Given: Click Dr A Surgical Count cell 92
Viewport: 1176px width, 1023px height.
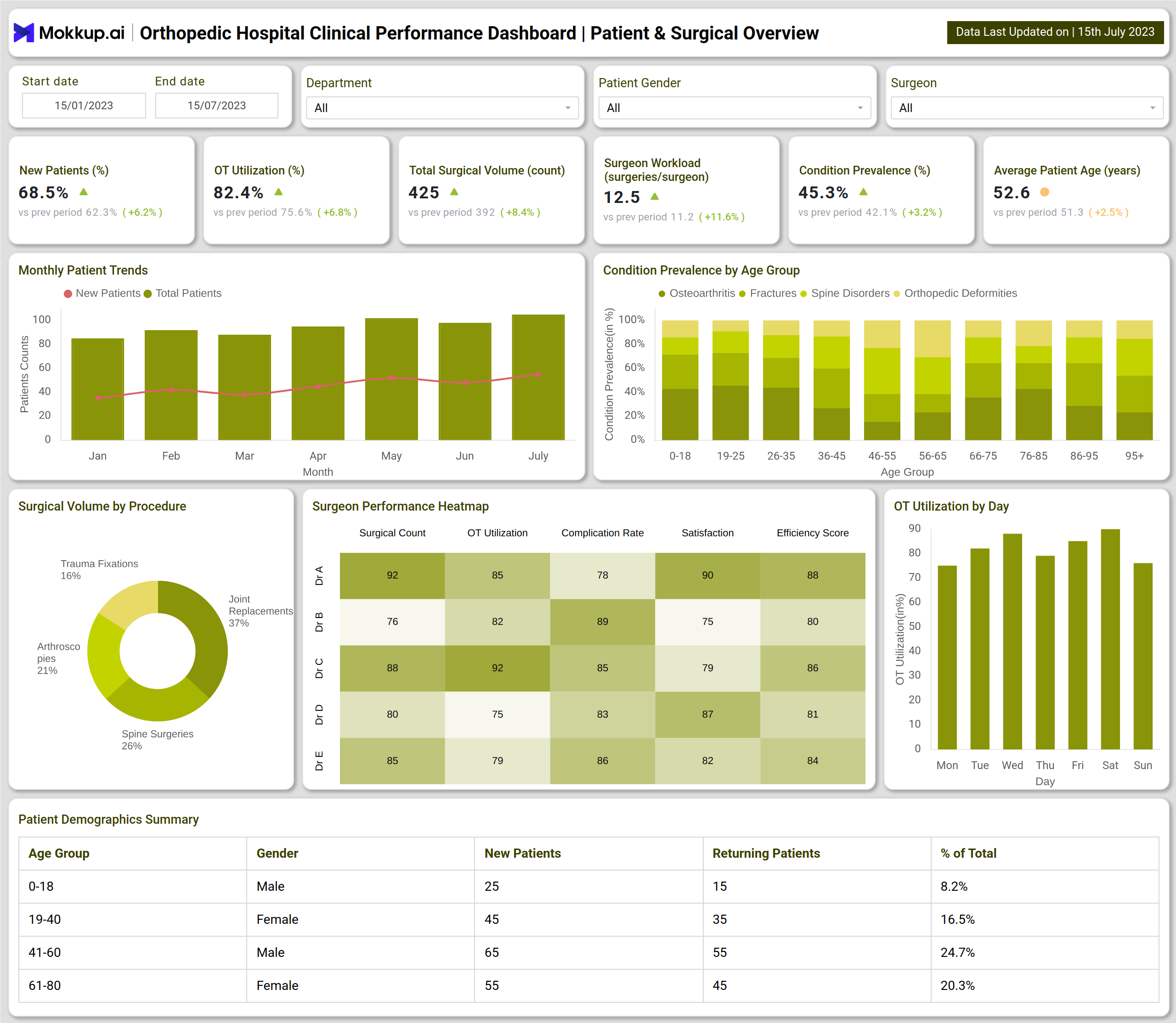Looking at the screenshot, I should coord(392,575).
